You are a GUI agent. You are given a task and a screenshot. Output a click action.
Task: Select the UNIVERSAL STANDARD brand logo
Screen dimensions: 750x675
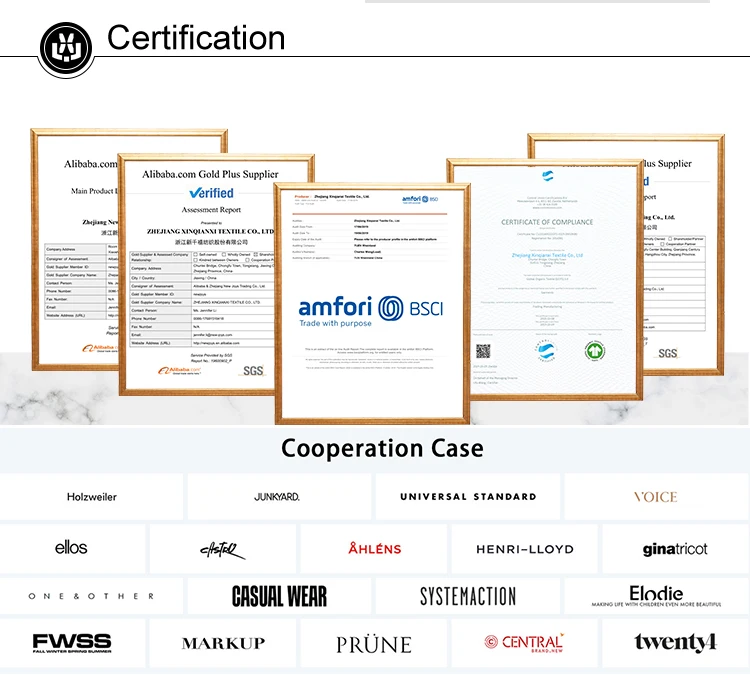click(468, 497)
